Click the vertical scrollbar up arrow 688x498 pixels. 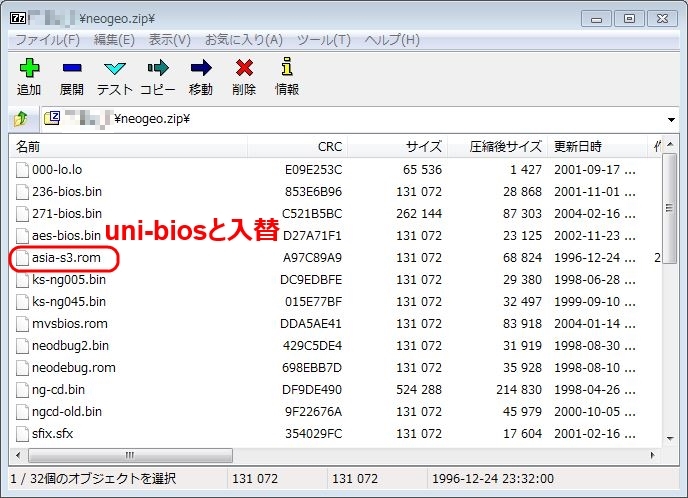[x=670, y=144]
